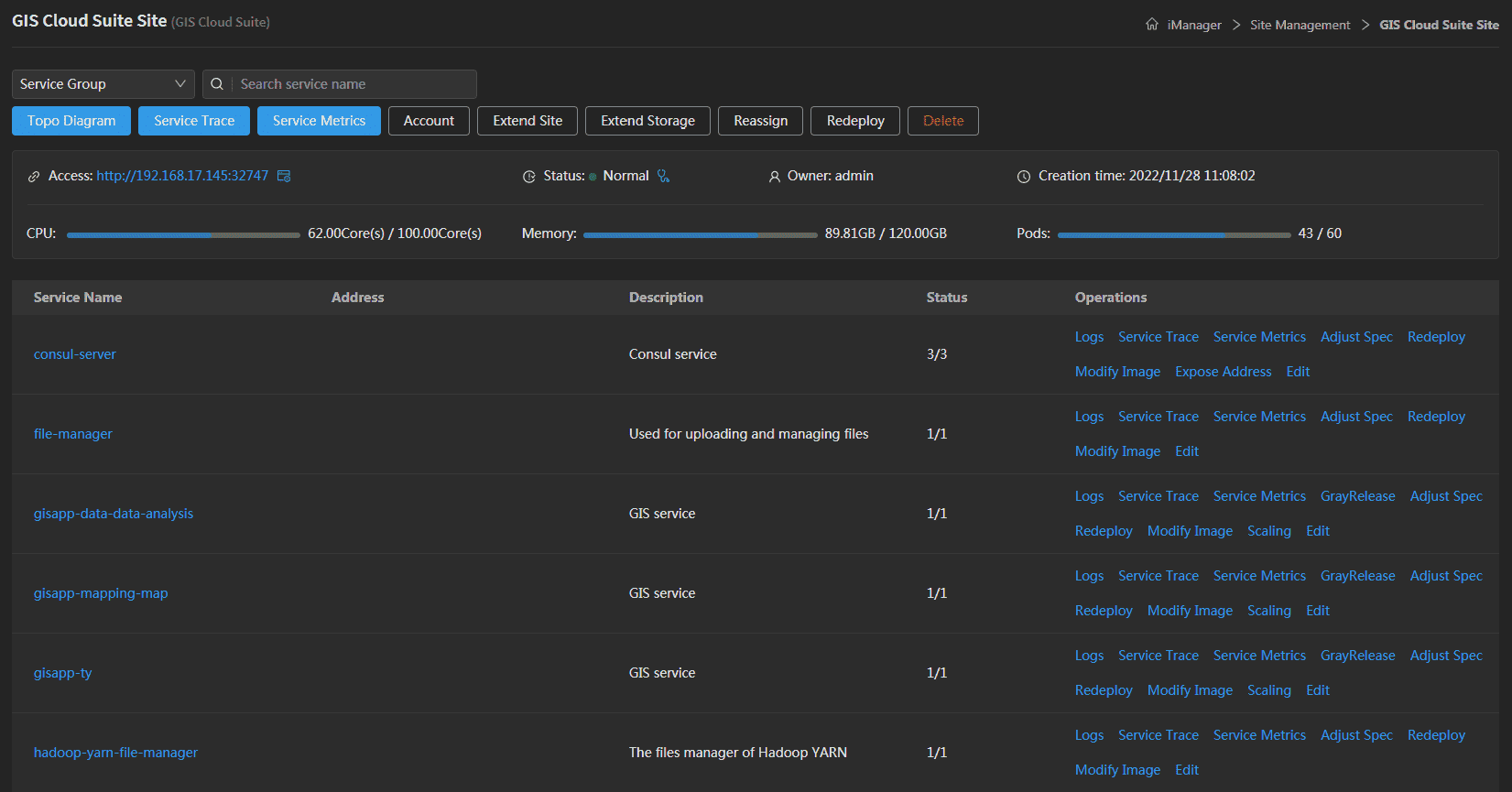
Task: Click the link icon before Access label
Action: (x=34, y=177)
